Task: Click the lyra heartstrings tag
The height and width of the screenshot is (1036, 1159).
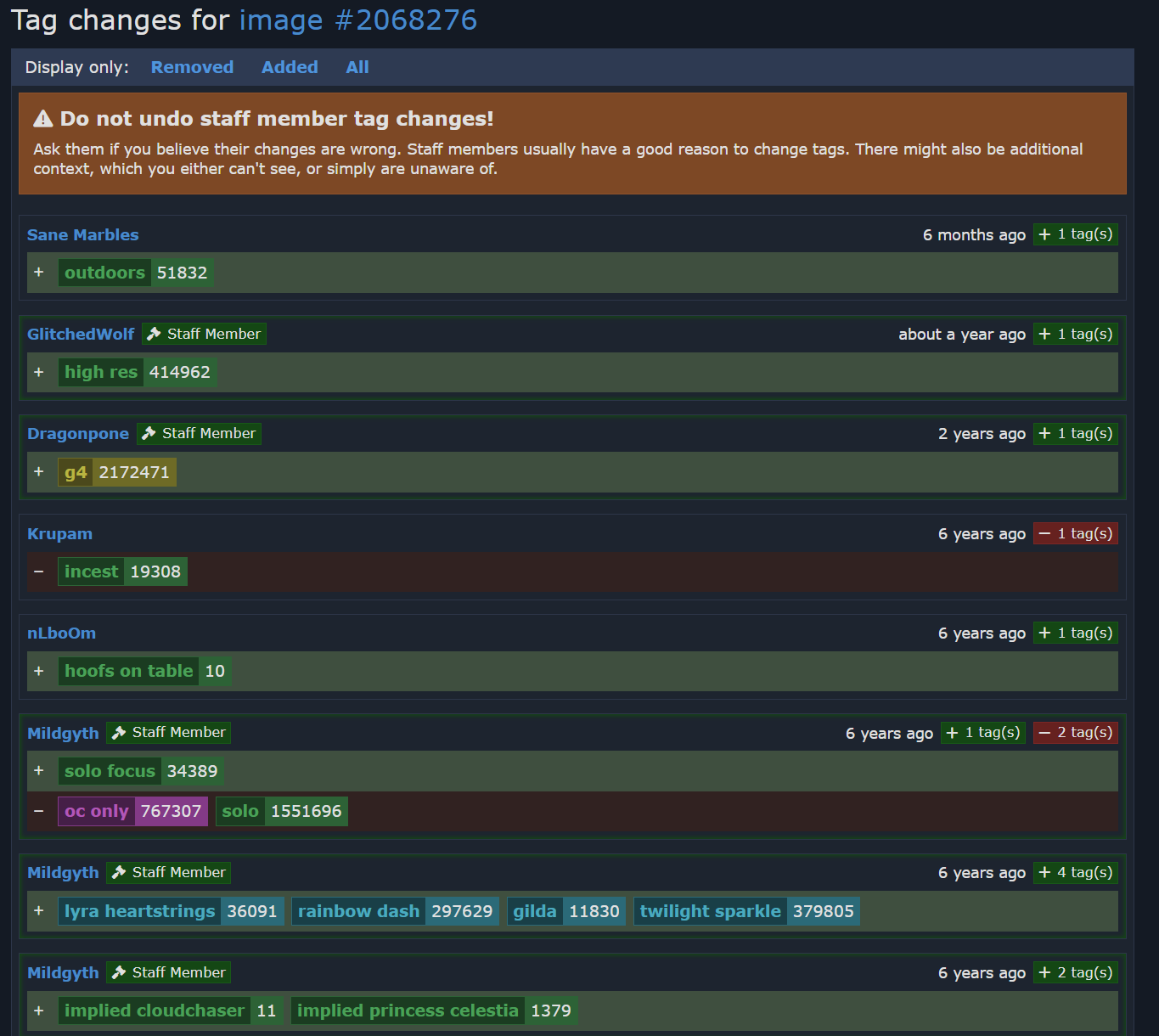Action: (x=139, y=911)
